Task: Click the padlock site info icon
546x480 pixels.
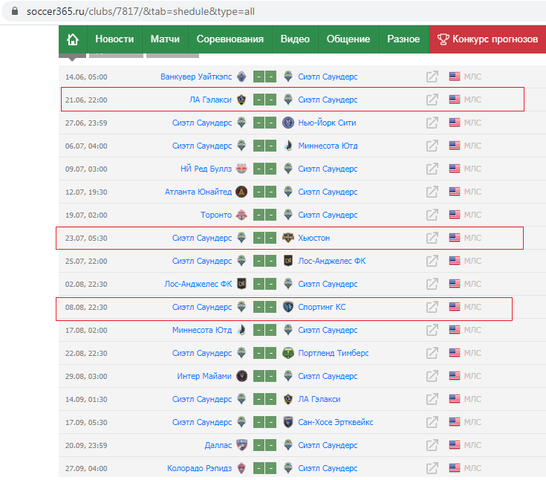Action: pos(15,11)
